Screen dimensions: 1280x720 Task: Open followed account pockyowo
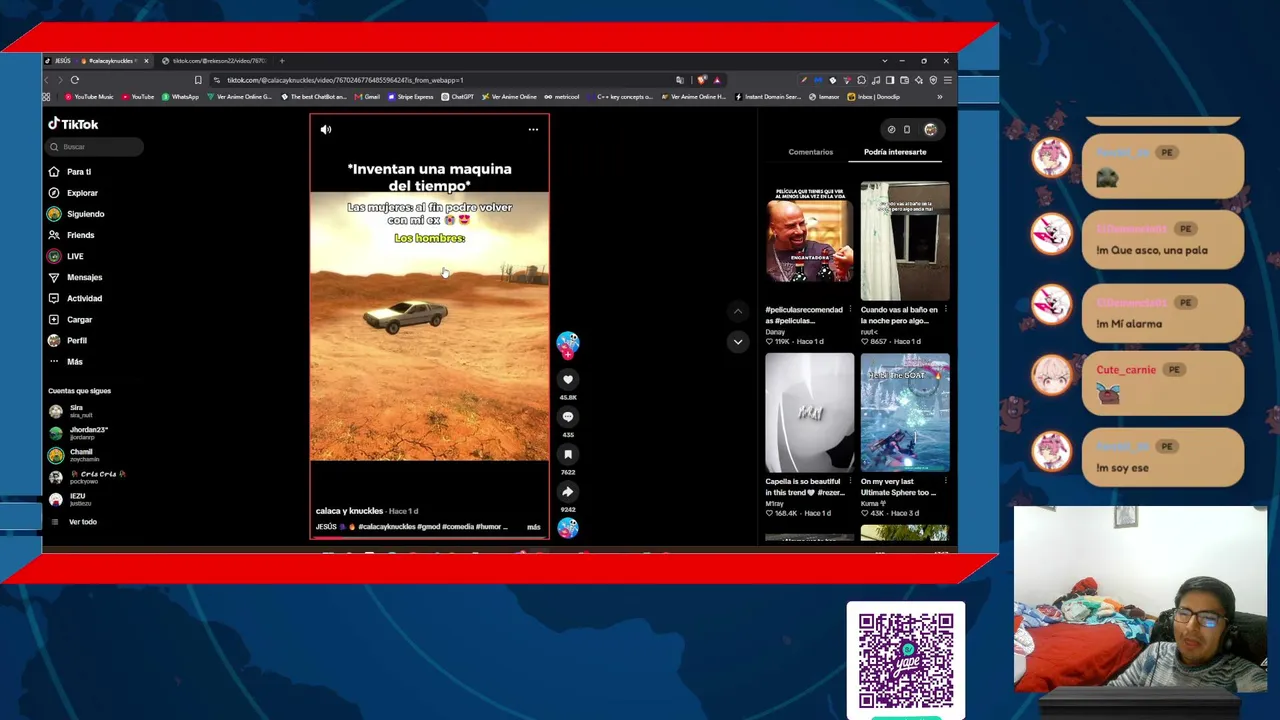87,477
